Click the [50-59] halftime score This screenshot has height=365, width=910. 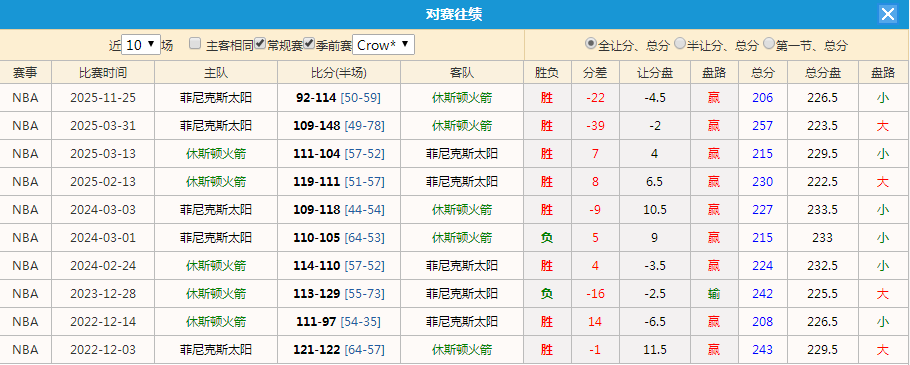click(x=360, y=98)
